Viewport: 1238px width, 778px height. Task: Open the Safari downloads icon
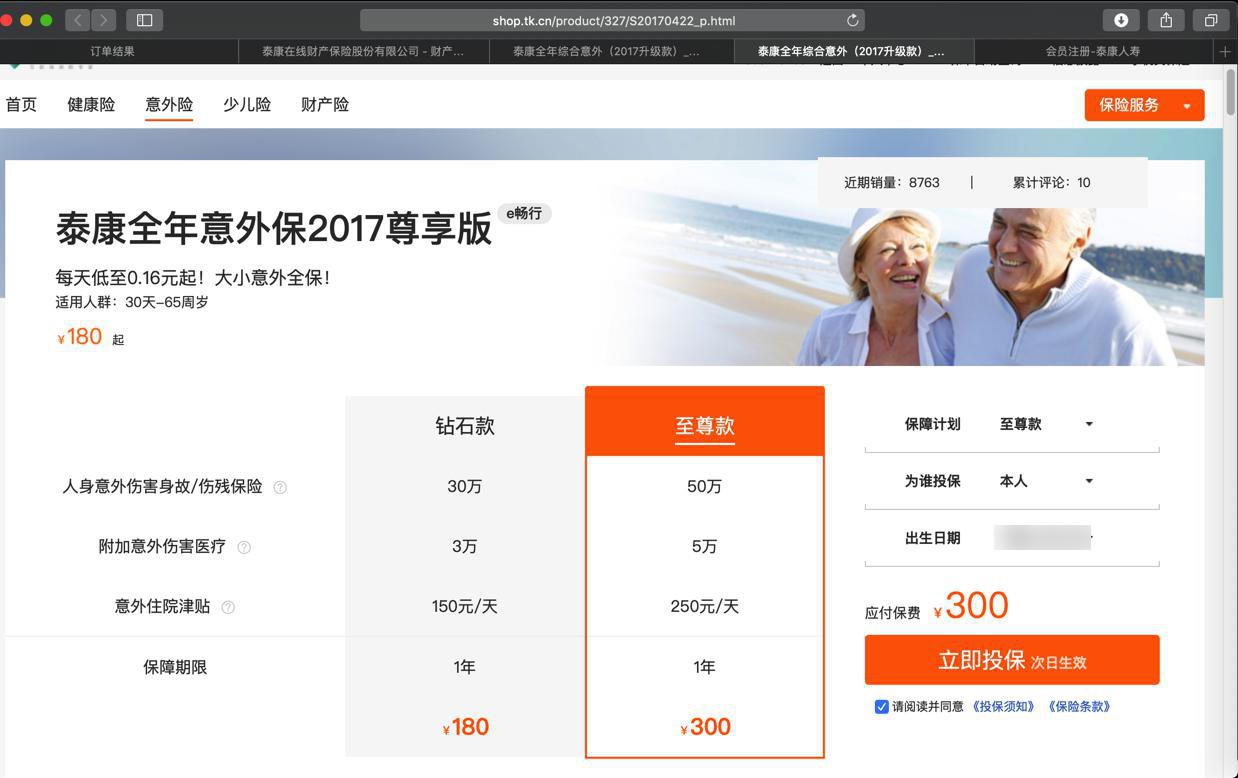click(1121, 20)
